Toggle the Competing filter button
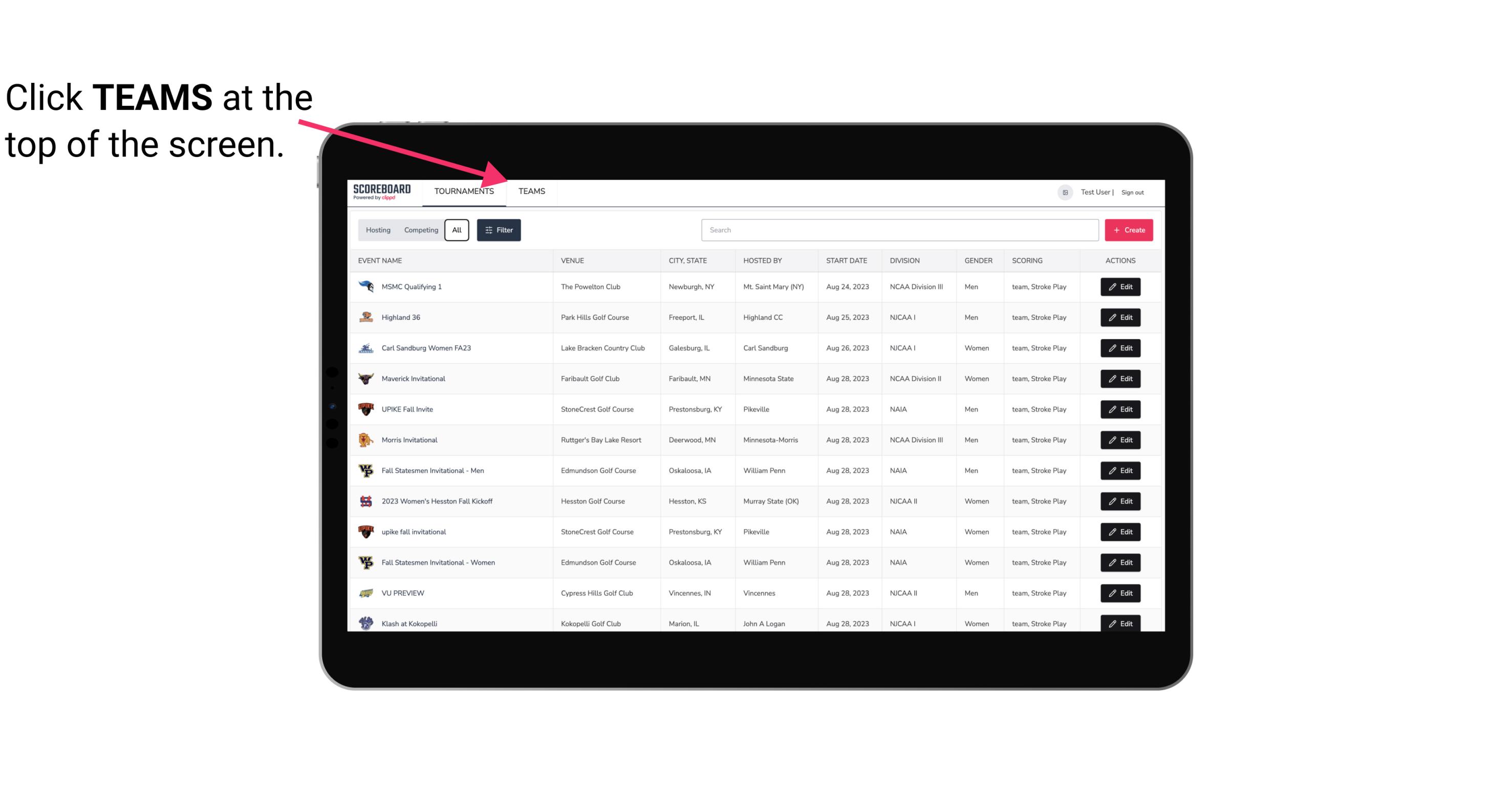Screen dimensions: 1510x812 click(420, 230)
